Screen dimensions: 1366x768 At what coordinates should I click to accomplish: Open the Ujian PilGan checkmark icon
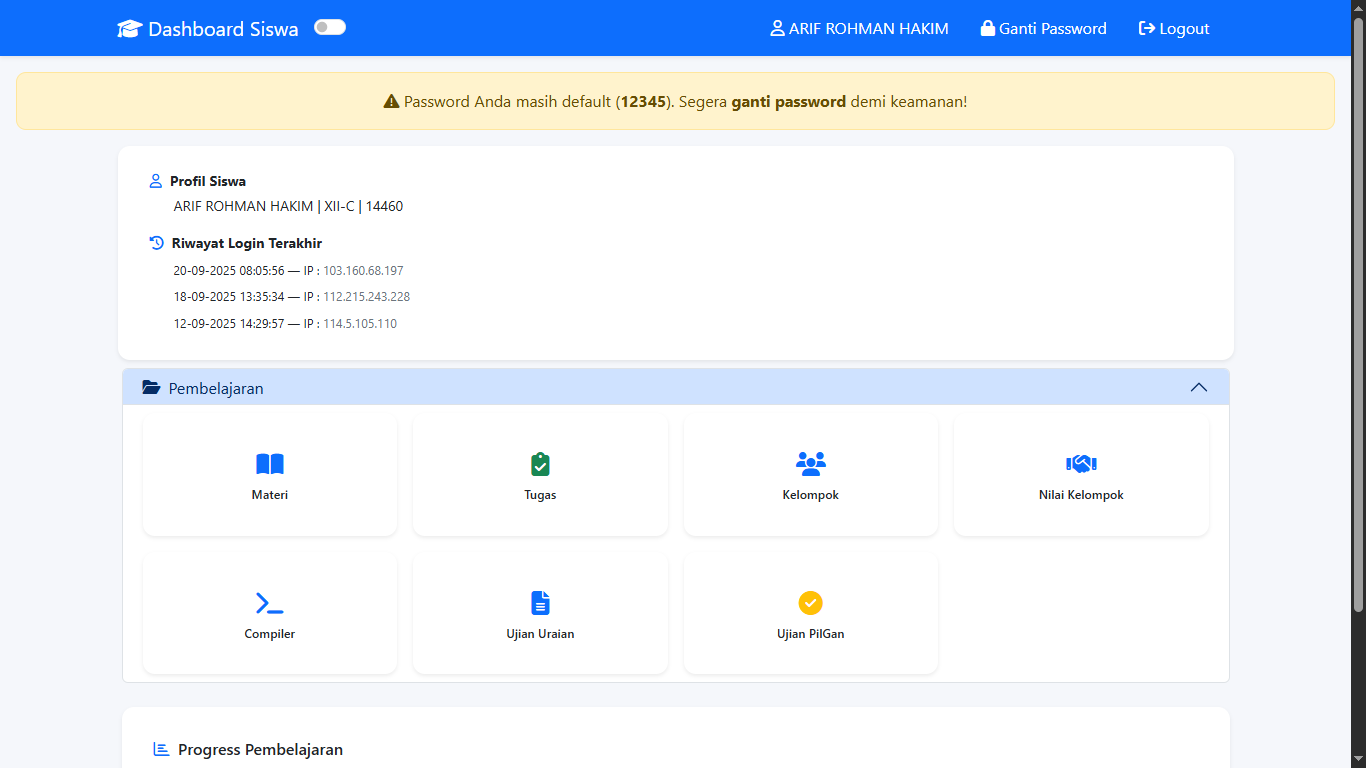(810, 602)
